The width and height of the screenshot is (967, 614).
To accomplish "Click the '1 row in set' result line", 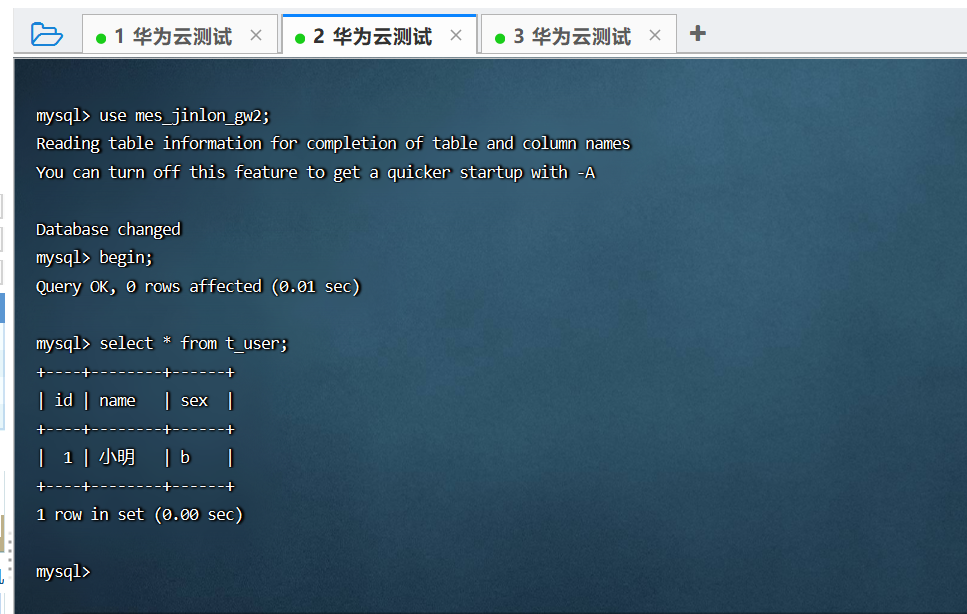I will (139, 515).
